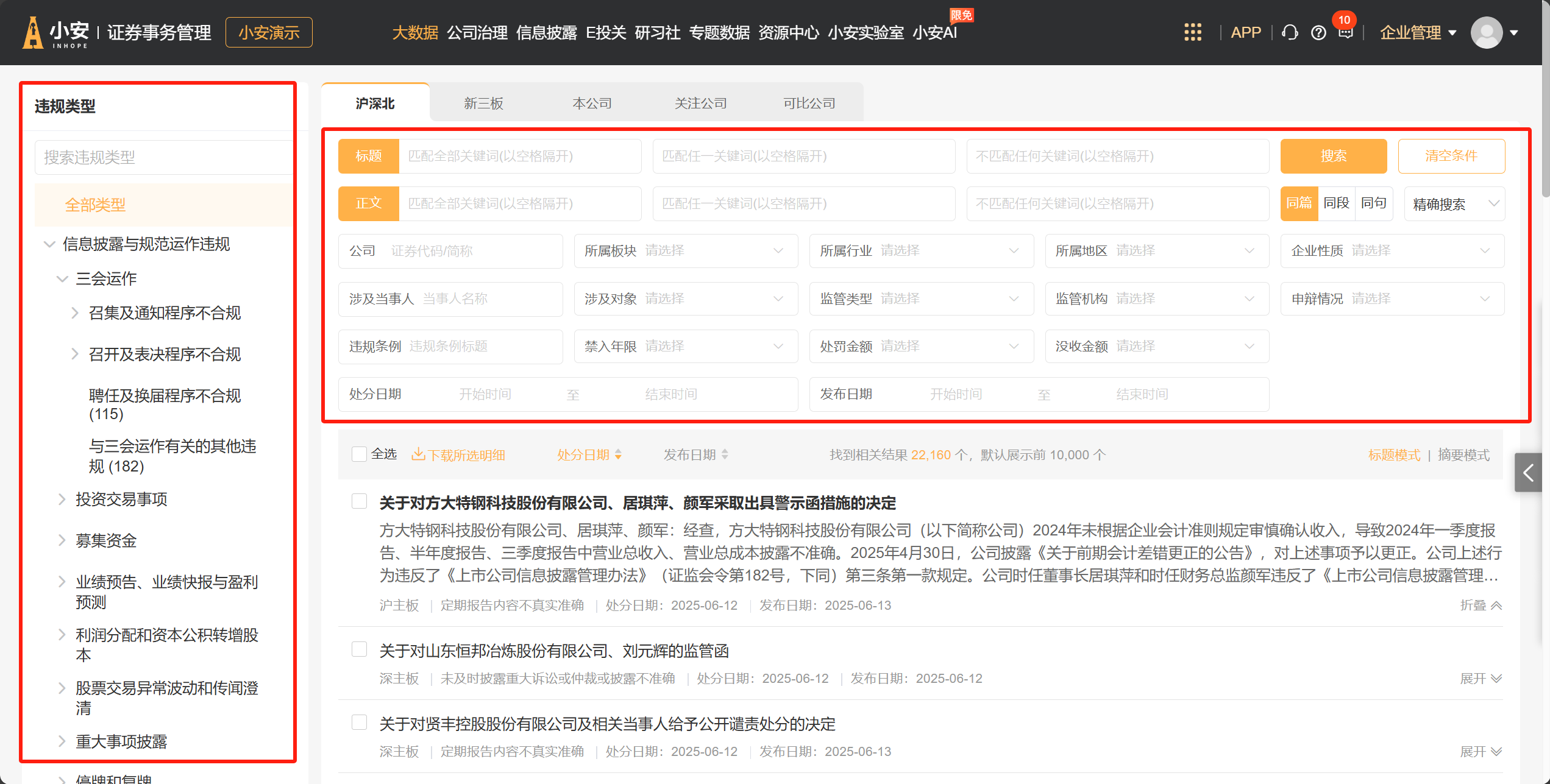Switch to 新三板 tab
The width and height of the screenshot is (1550, 784).
tap(483, 104)
